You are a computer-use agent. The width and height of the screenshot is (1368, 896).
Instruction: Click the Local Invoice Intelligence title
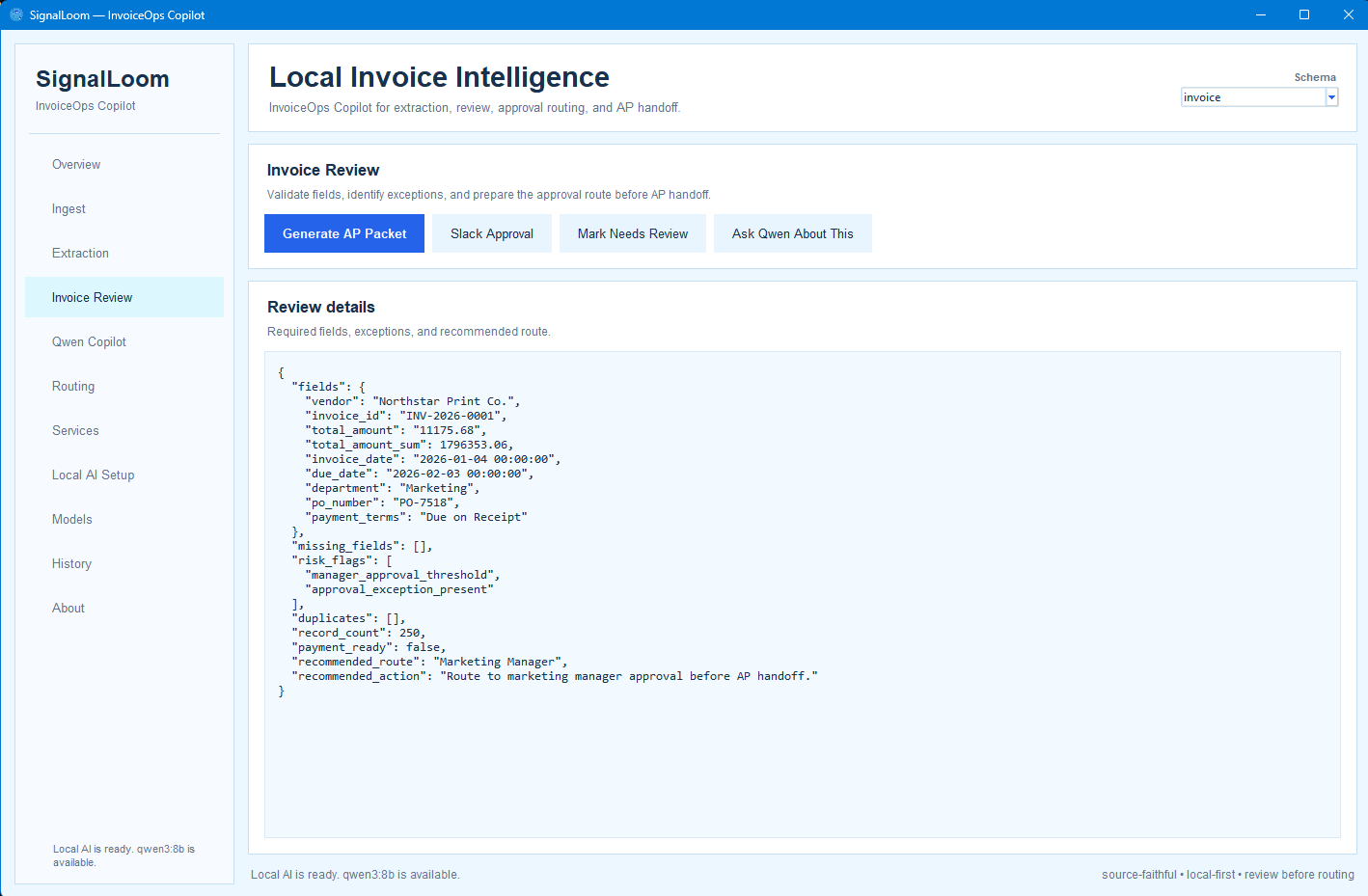439,77
